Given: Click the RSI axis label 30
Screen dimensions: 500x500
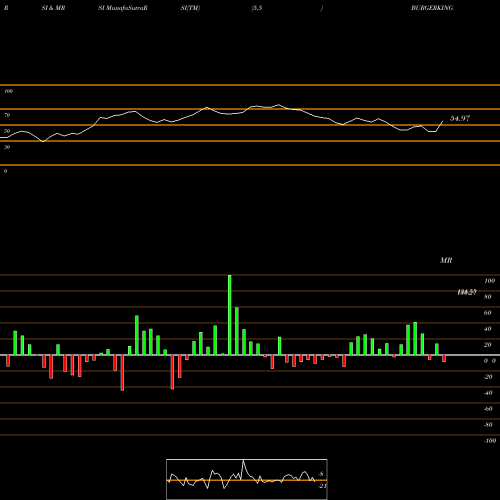Looking at the screenshot, I should (7, 147).
